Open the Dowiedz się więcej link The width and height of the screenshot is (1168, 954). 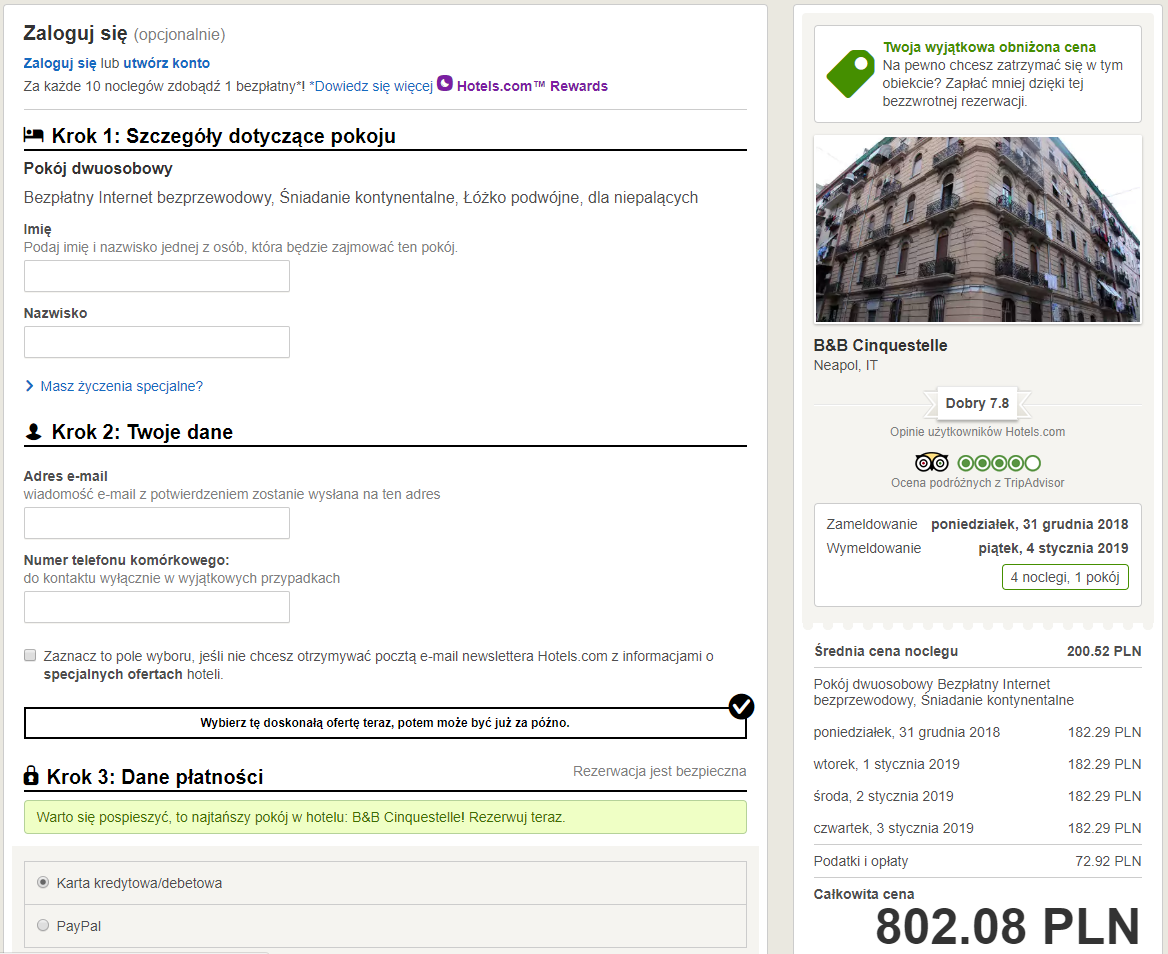371,86
